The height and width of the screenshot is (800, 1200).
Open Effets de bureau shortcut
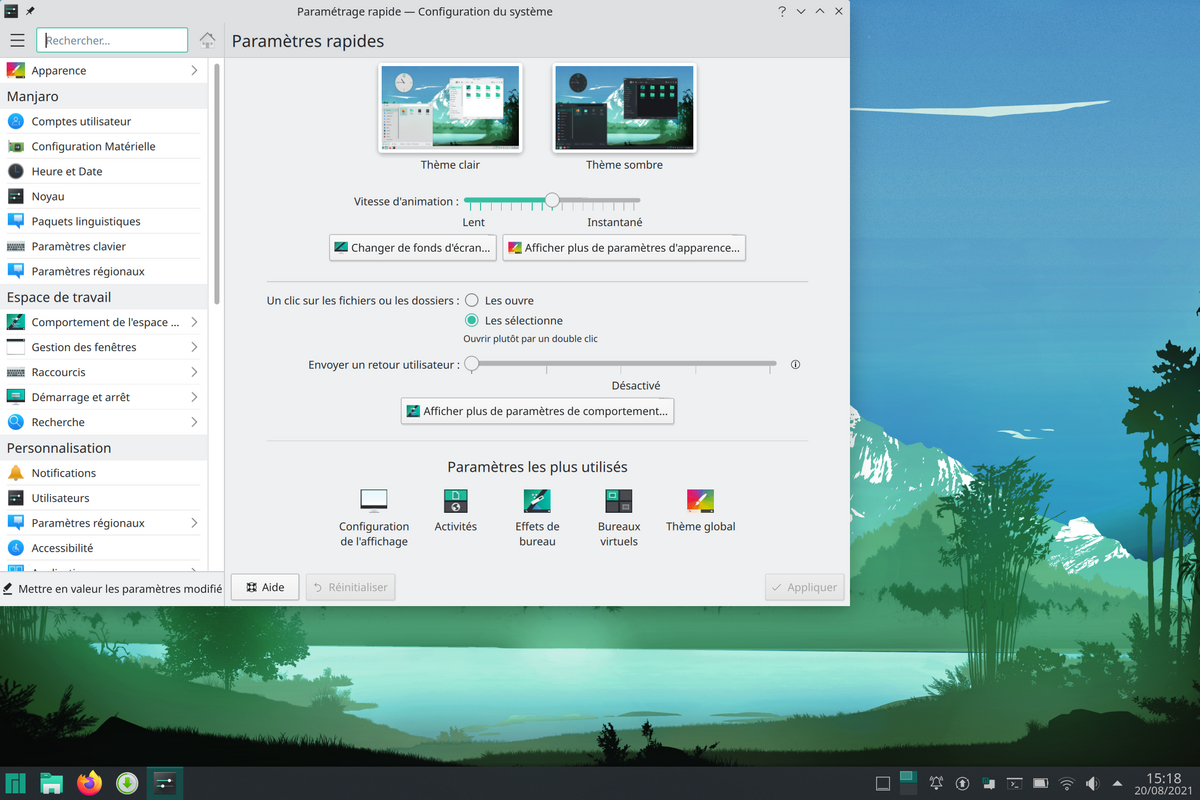tap(537, 518)
